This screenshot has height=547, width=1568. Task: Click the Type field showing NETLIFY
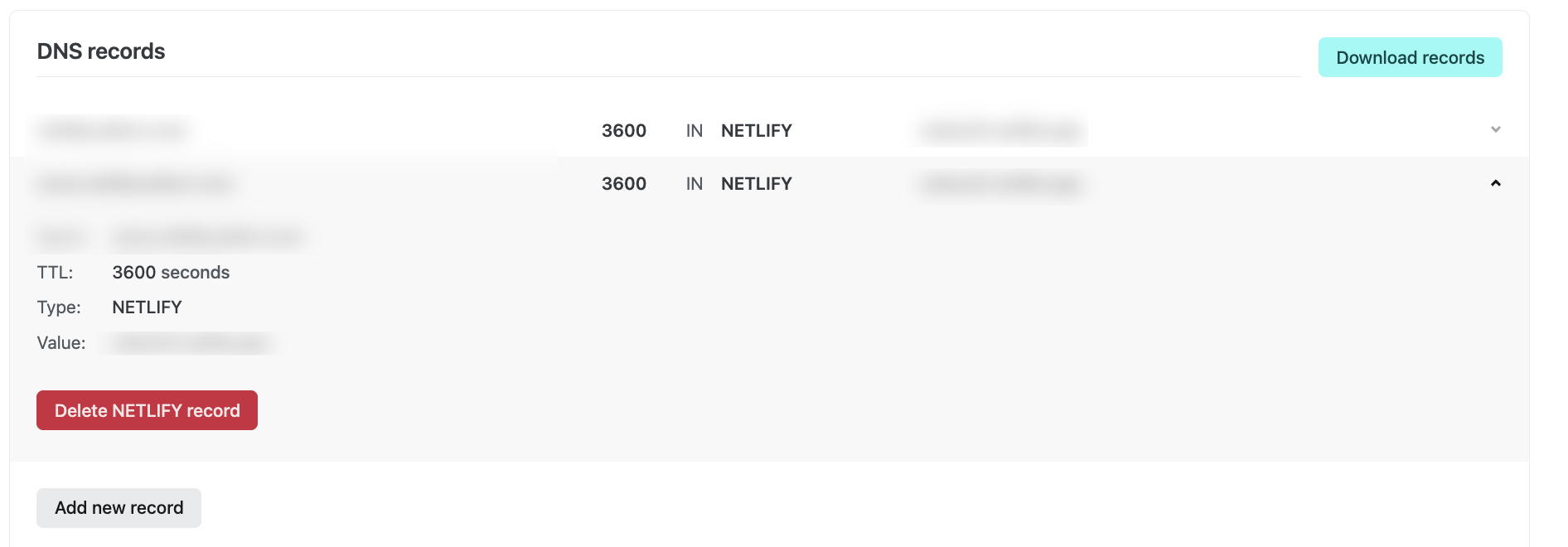147,307
